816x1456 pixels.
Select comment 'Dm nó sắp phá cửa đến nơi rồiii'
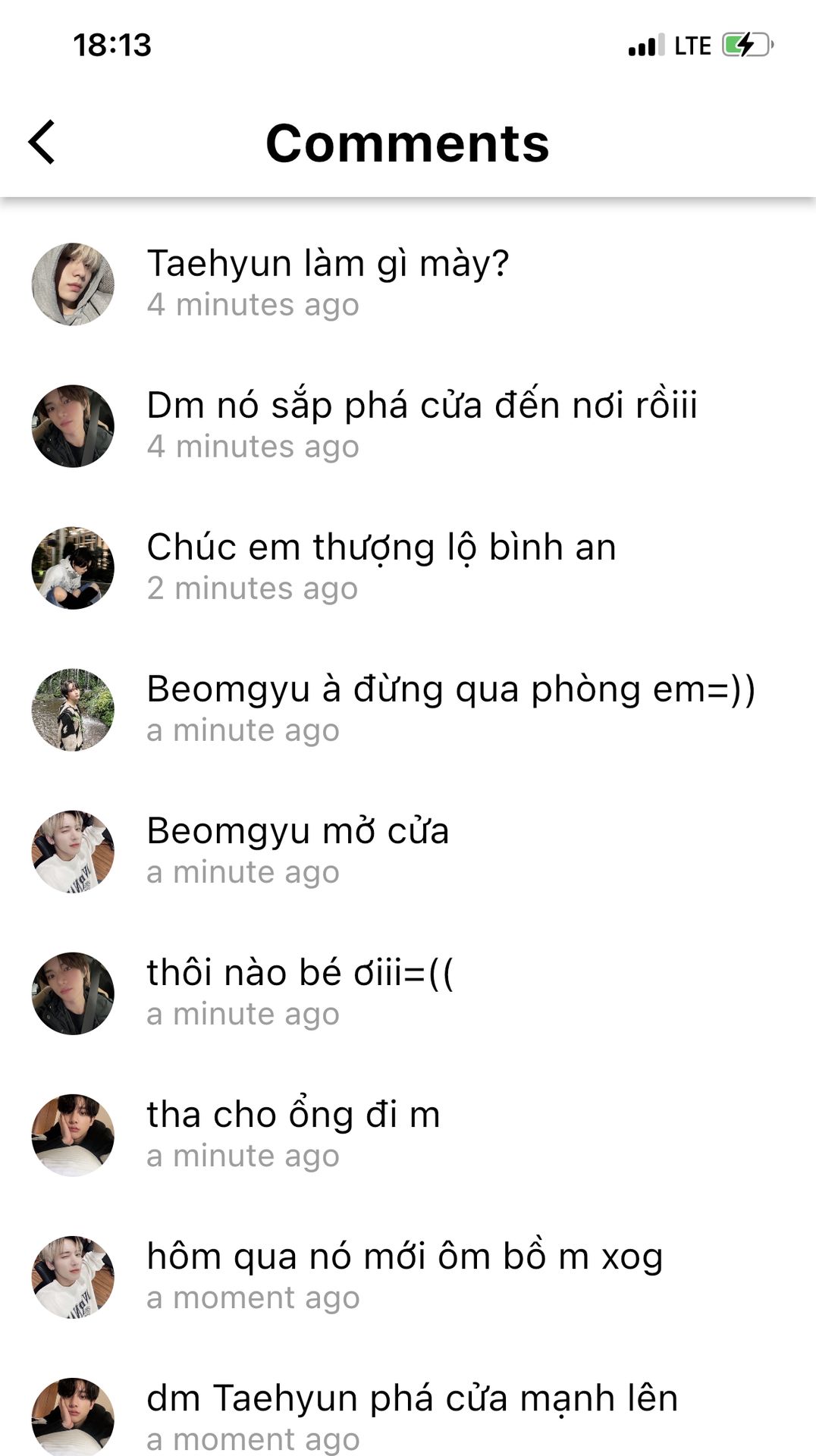click(422, 406)
